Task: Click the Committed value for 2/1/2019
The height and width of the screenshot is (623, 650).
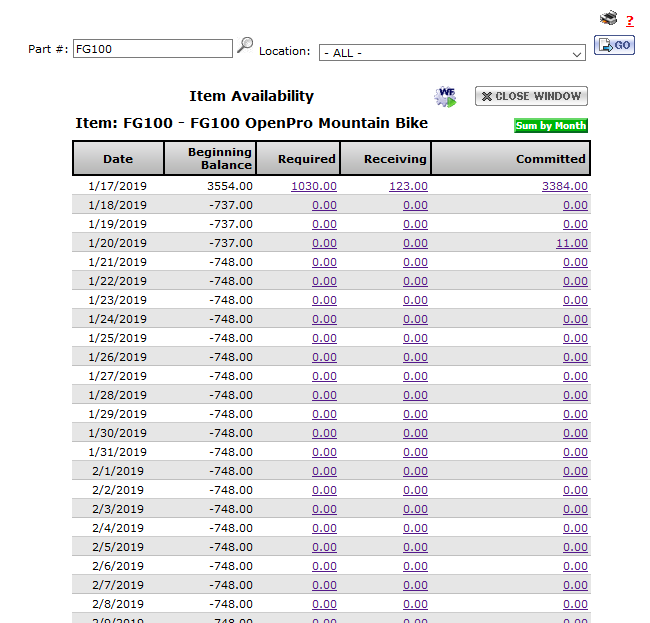Action: click(575, 471)
